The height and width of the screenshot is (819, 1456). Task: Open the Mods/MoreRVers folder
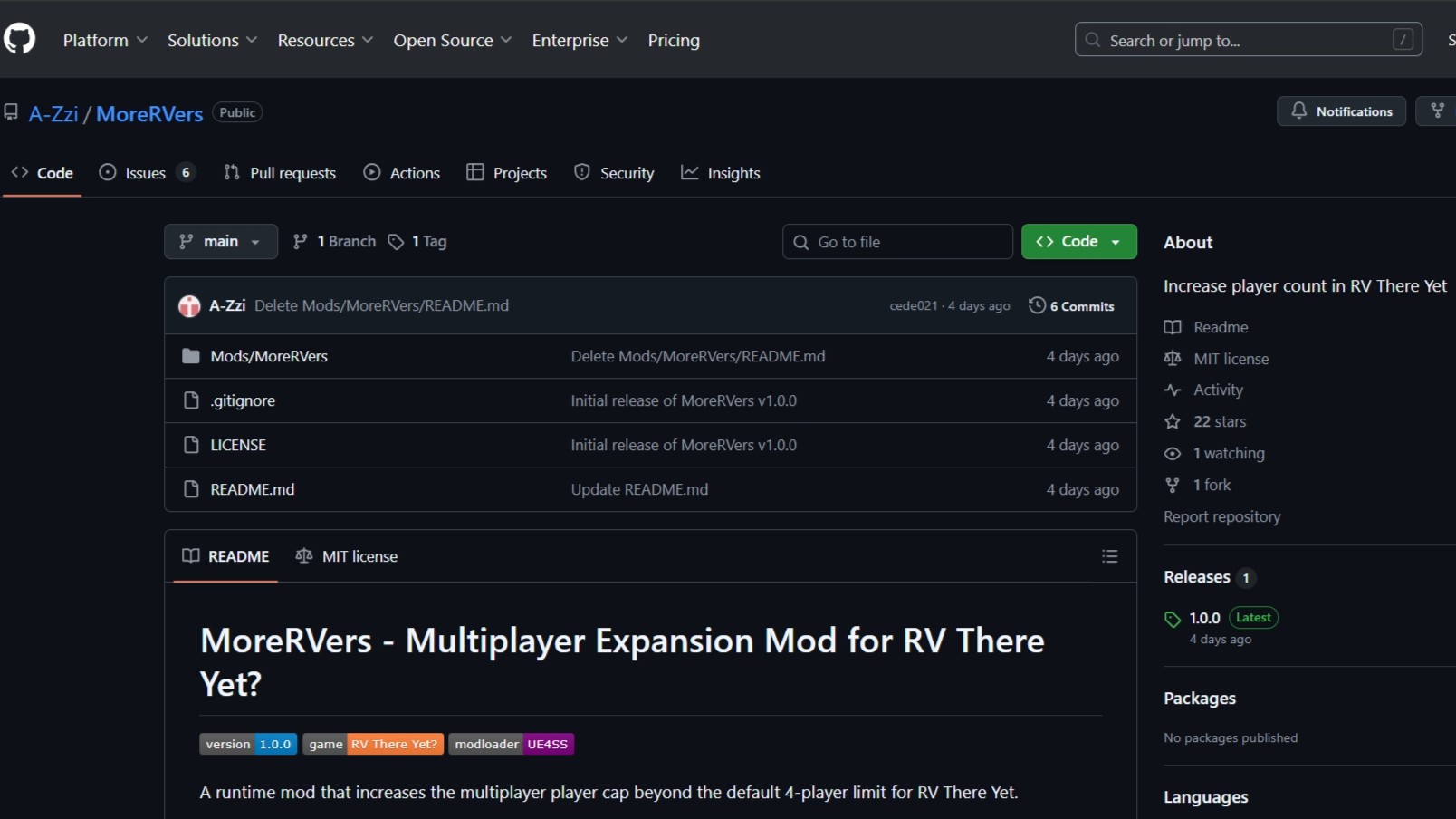[x=268, y=356]
